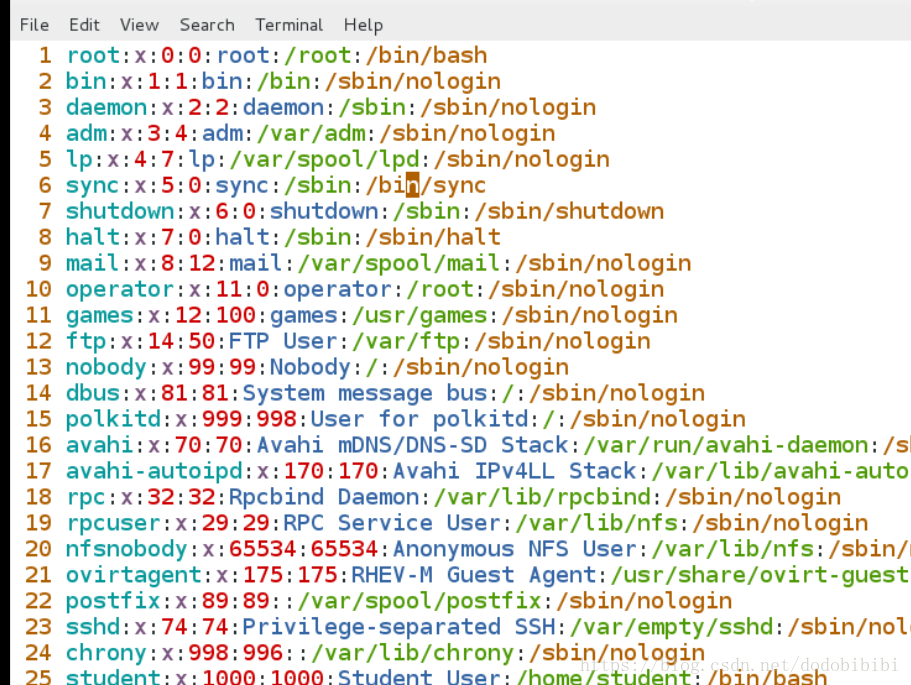
Task: Click line number 13 in the gutter
Action: point(38,367)
